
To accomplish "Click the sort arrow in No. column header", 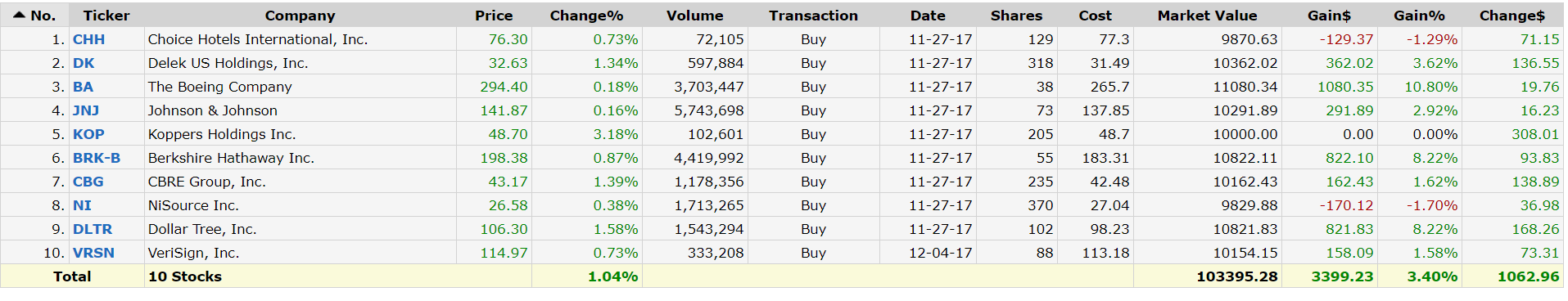I will tap(19, 15).
